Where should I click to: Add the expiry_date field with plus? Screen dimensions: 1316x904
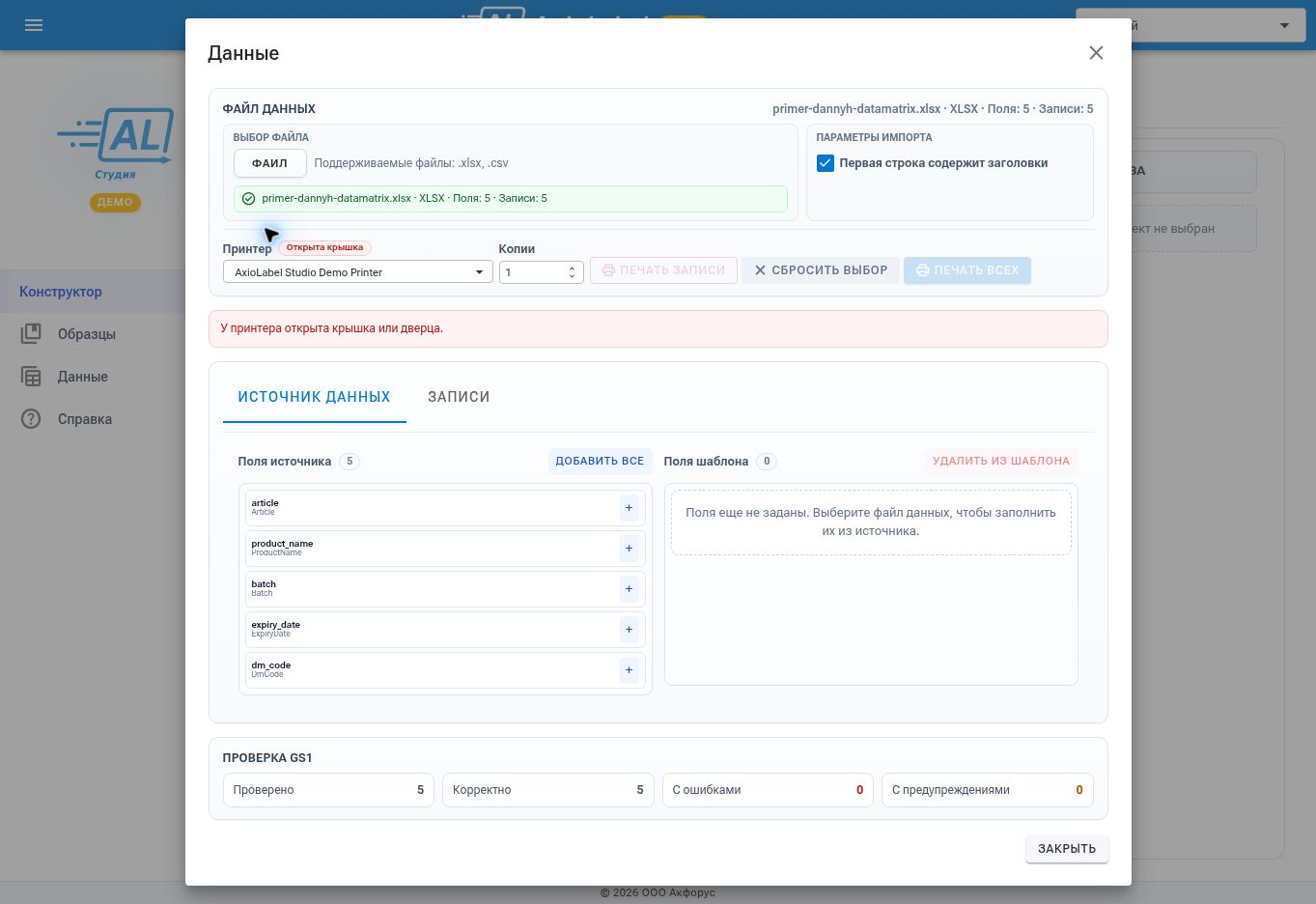629,630
